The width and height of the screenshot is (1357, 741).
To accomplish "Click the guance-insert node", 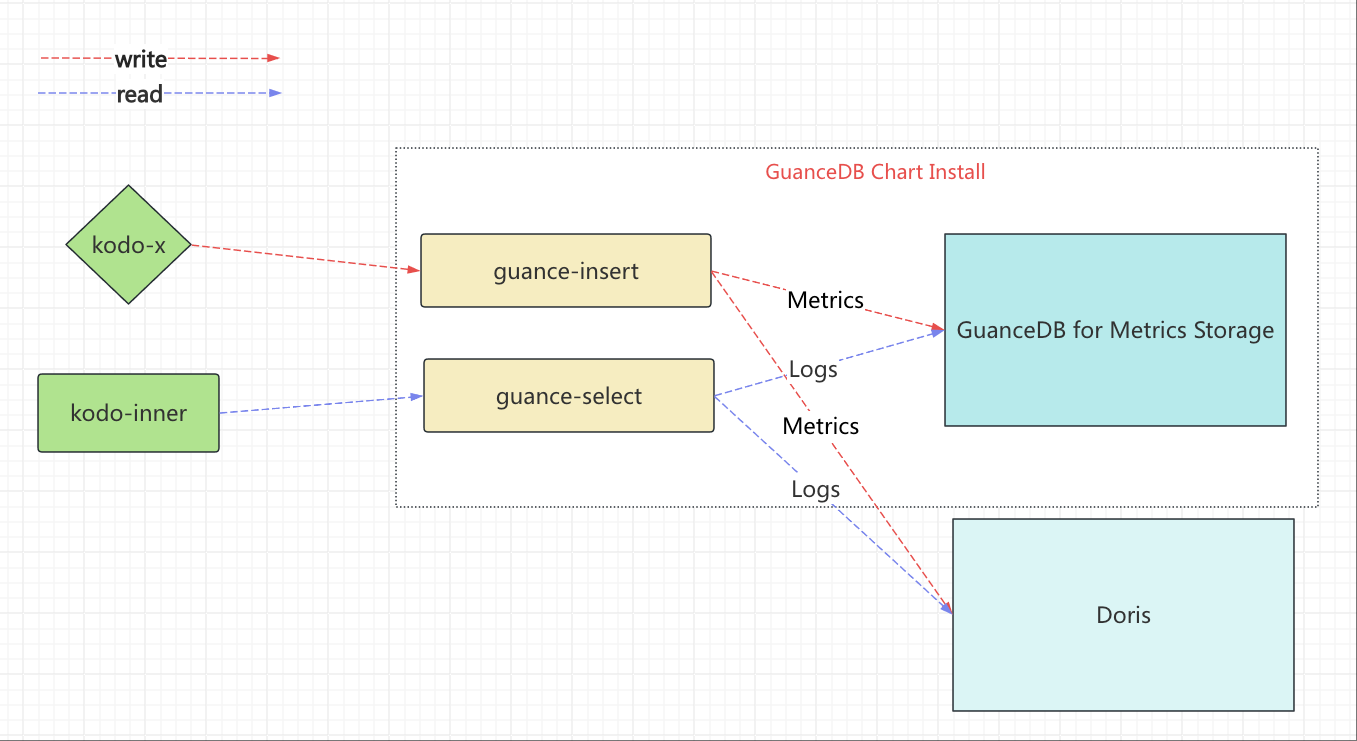I will (x=566, y=270).
